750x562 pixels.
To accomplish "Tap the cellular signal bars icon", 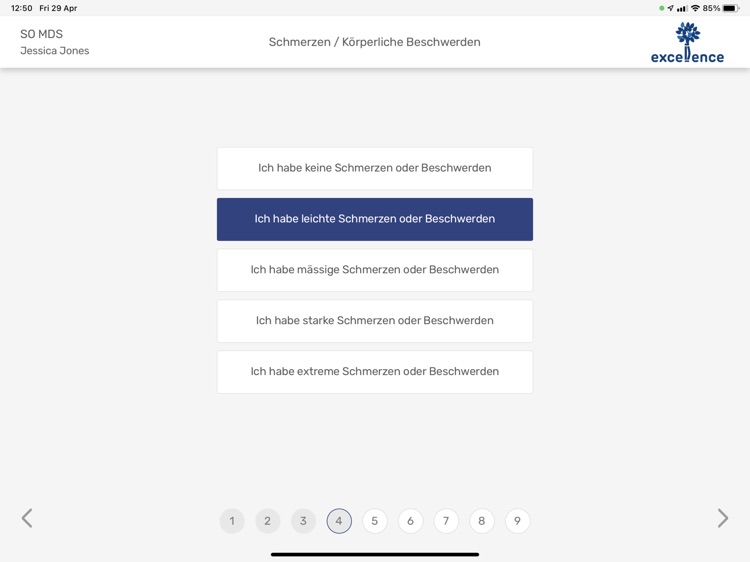I will 682,8.
